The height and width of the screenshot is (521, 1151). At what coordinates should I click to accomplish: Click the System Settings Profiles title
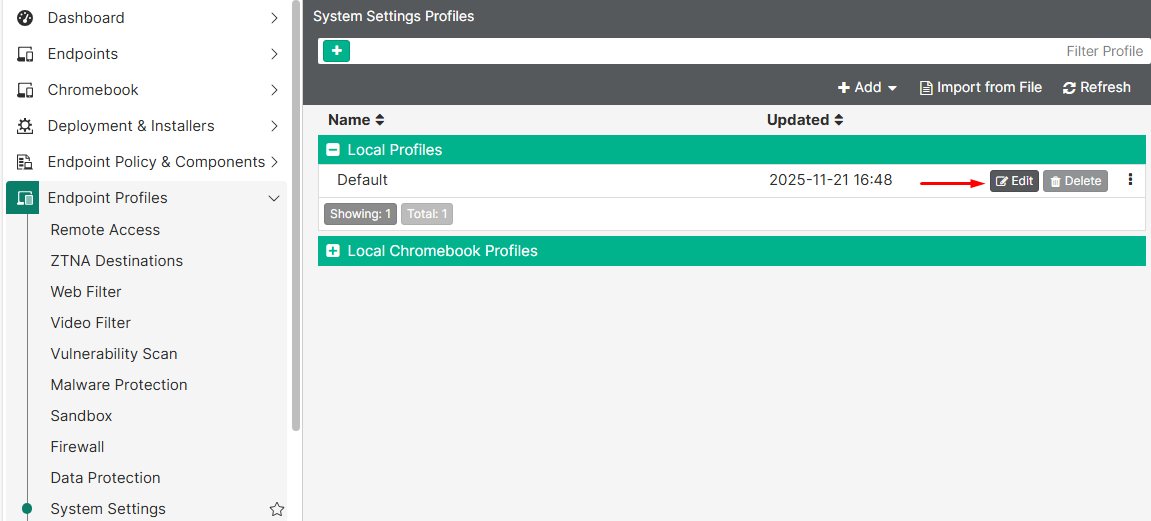point(393,16)
